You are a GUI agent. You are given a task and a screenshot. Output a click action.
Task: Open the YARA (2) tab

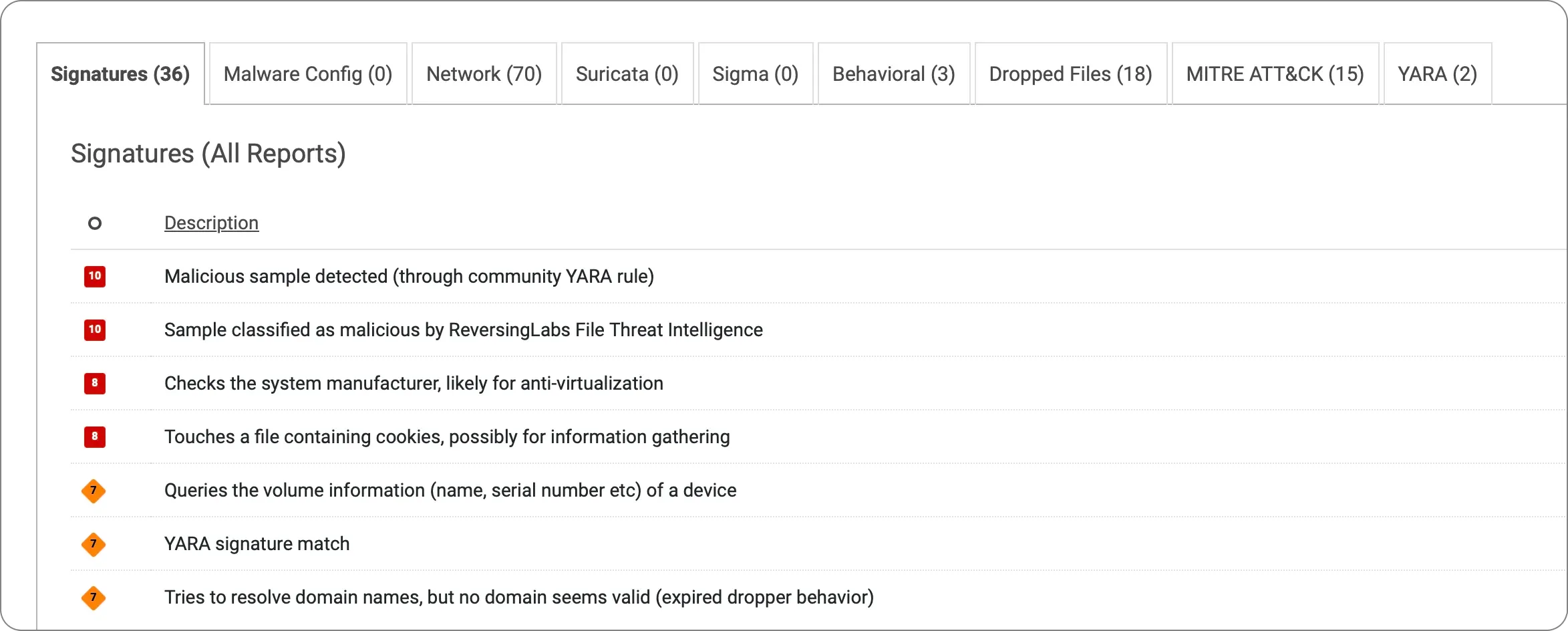(1437, 74)
